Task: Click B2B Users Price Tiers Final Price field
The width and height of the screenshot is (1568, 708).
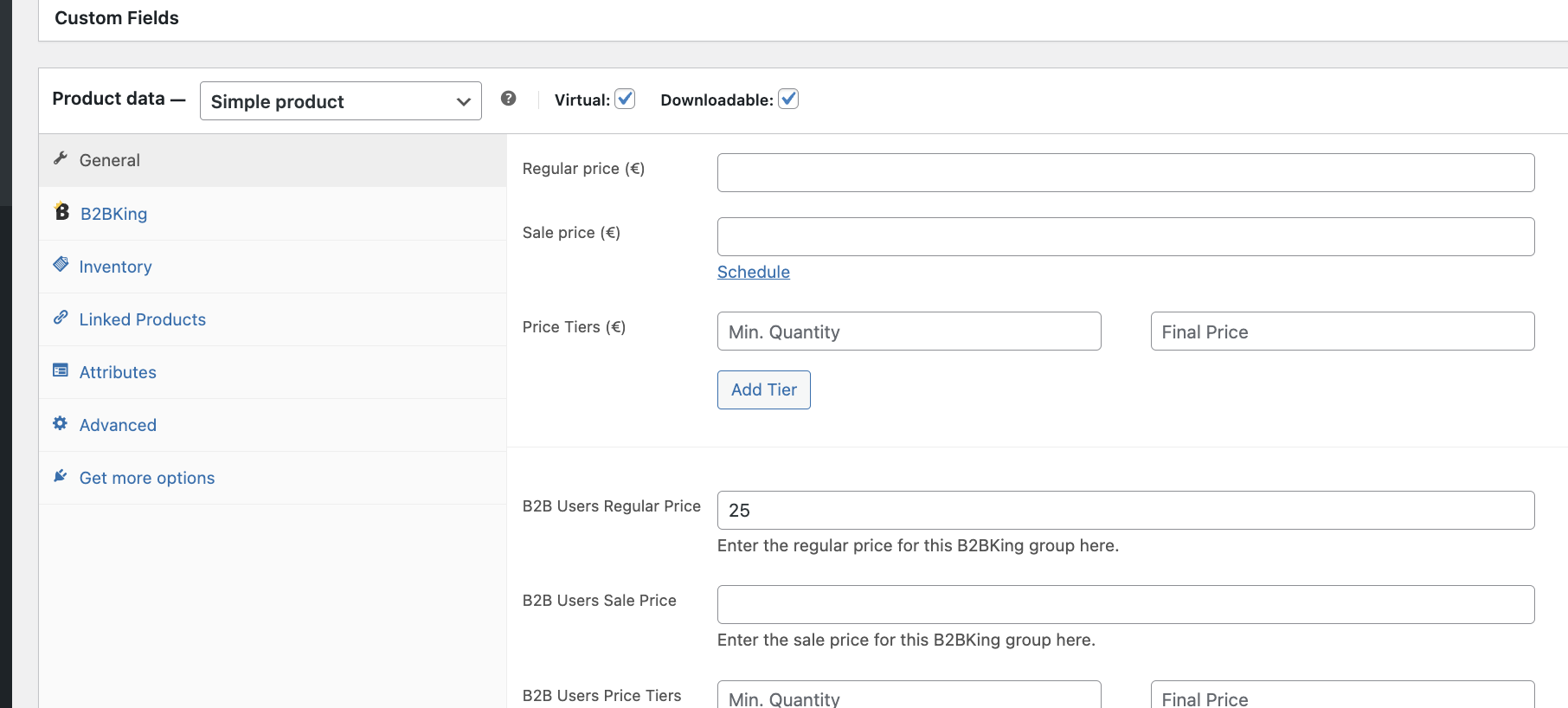Action: (1343, 695)
